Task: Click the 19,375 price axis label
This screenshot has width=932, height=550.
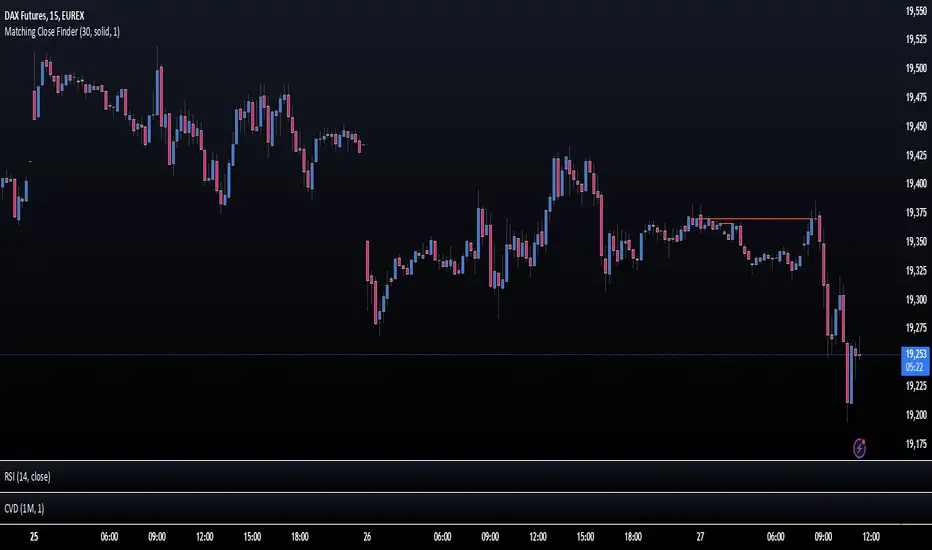Action: pyautogui.click(x=916, y=212)
